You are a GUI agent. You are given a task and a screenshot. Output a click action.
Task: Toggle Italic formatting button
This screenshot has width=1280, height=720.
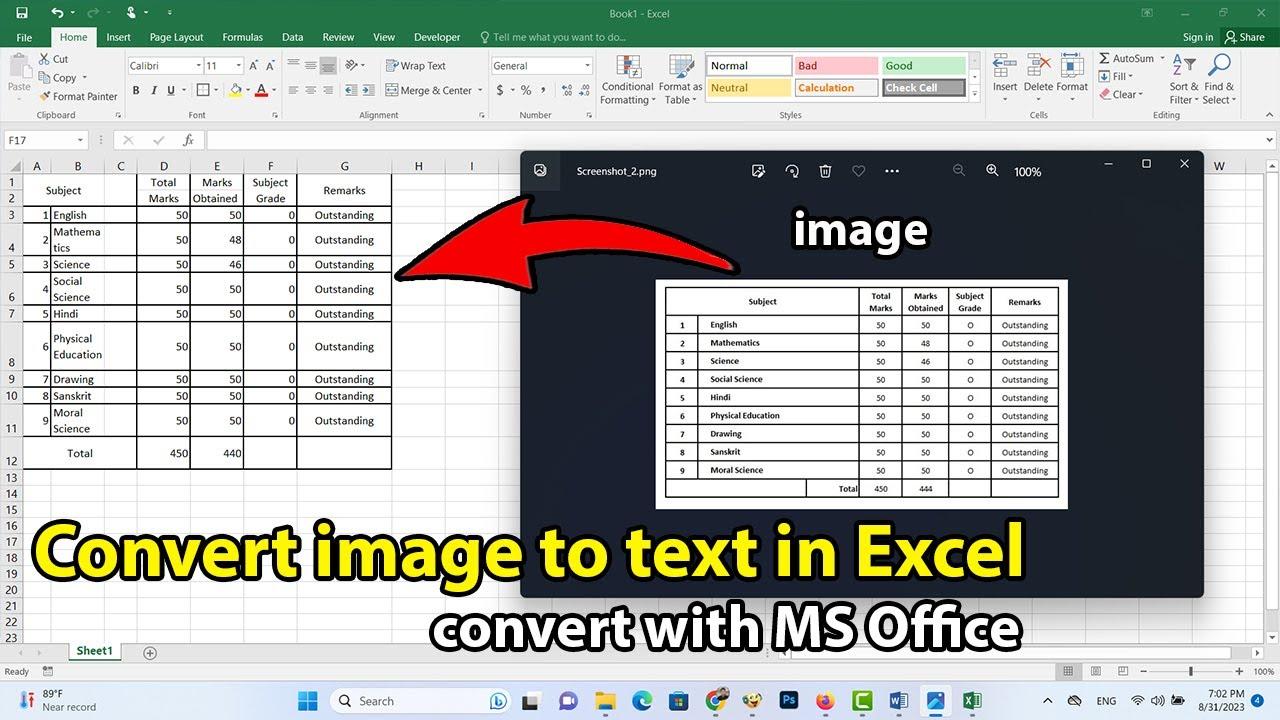tap(153, 90)
